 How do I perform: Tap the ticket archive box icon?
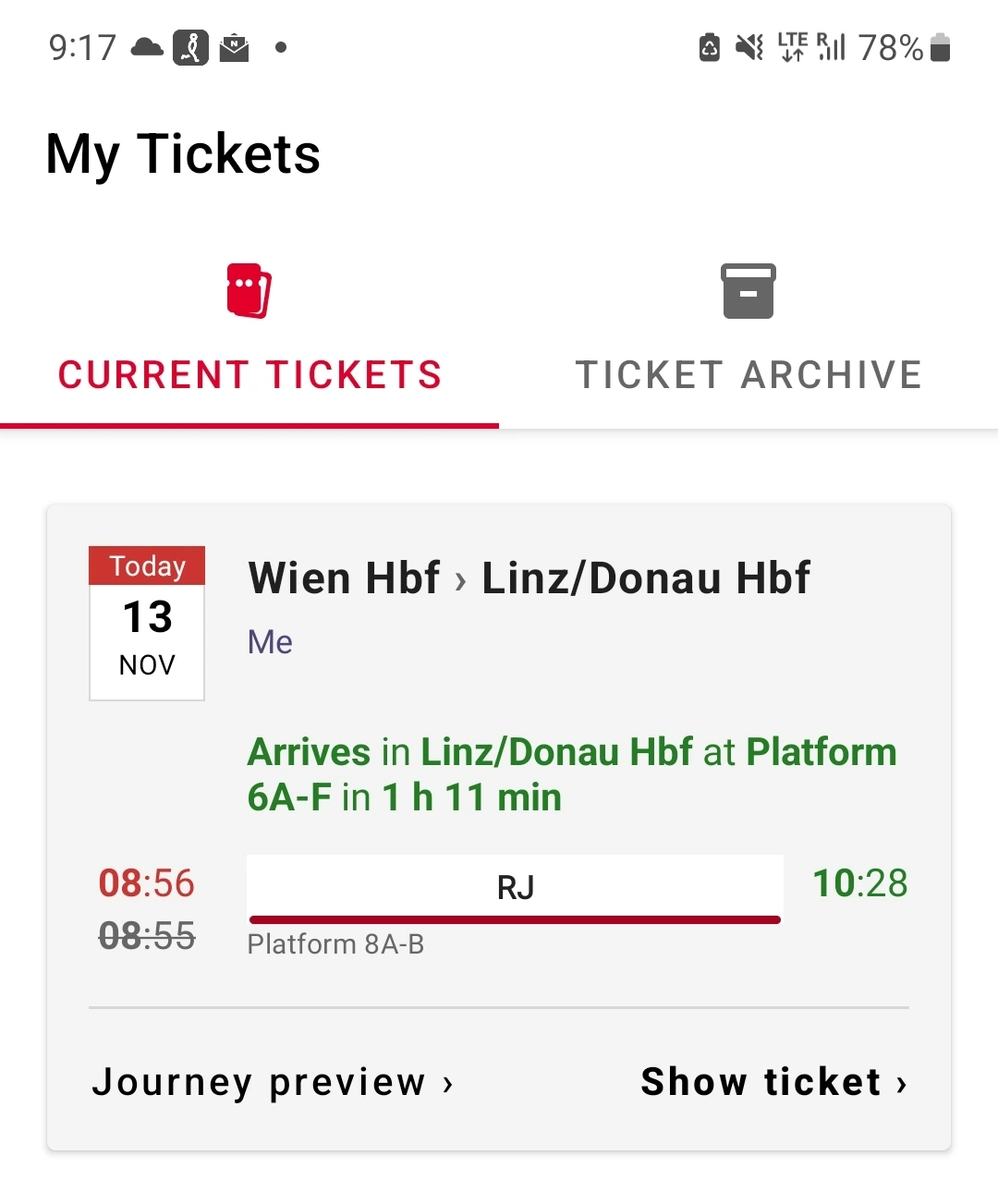pyautogui.click(x=748, y=291)
